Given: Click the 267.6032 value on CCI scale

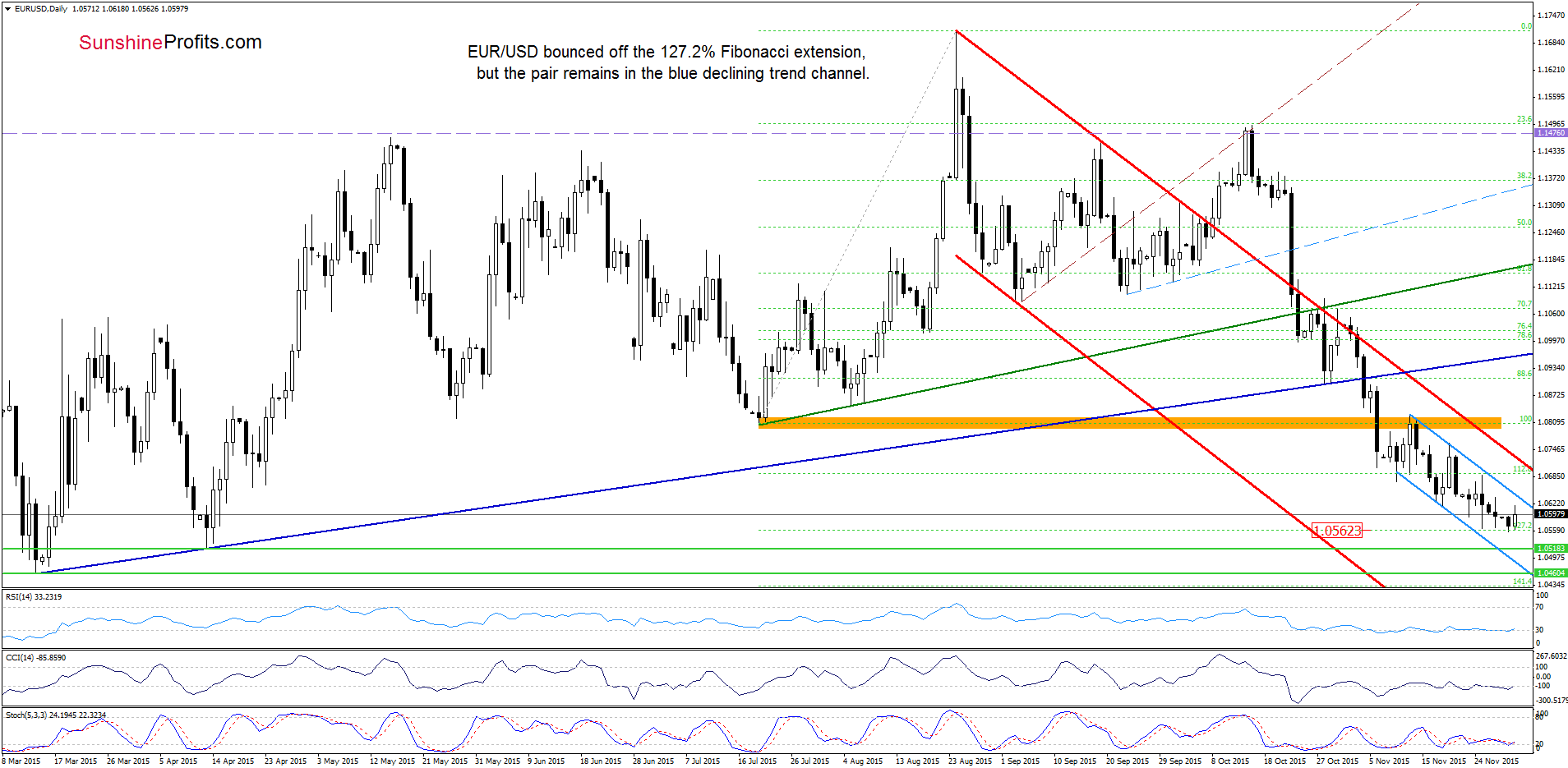Looking at the screenshot, I should pyautogui.click(x=1552, y=656).
